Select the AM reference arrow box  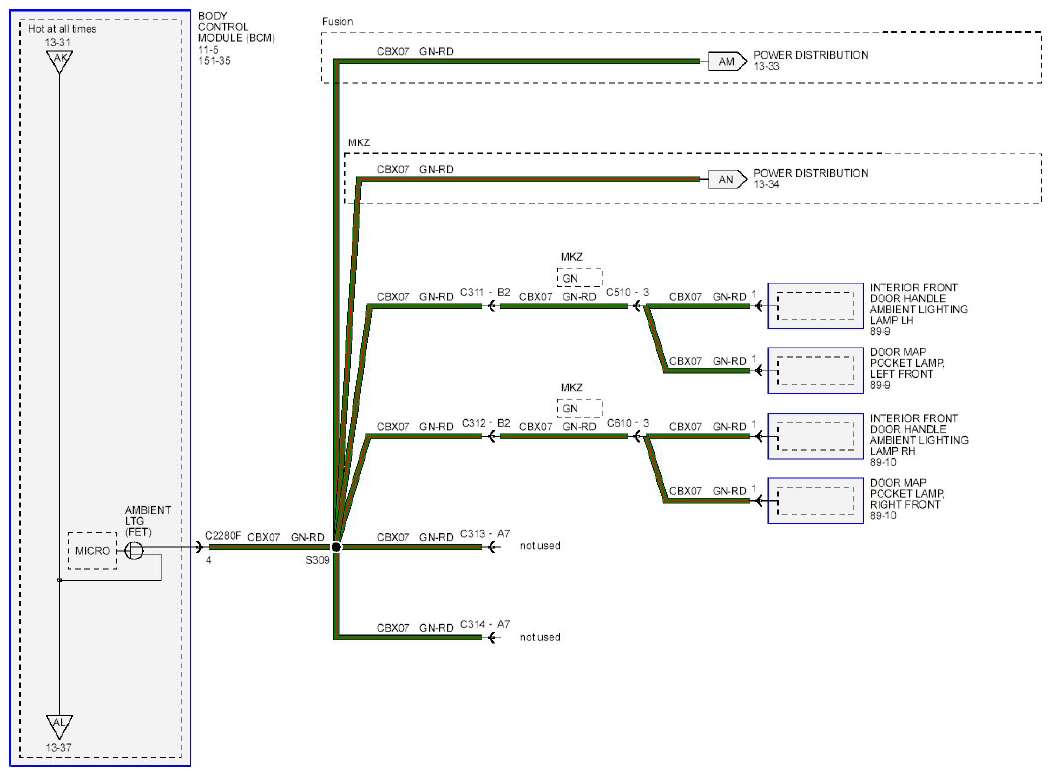(728, 62)
